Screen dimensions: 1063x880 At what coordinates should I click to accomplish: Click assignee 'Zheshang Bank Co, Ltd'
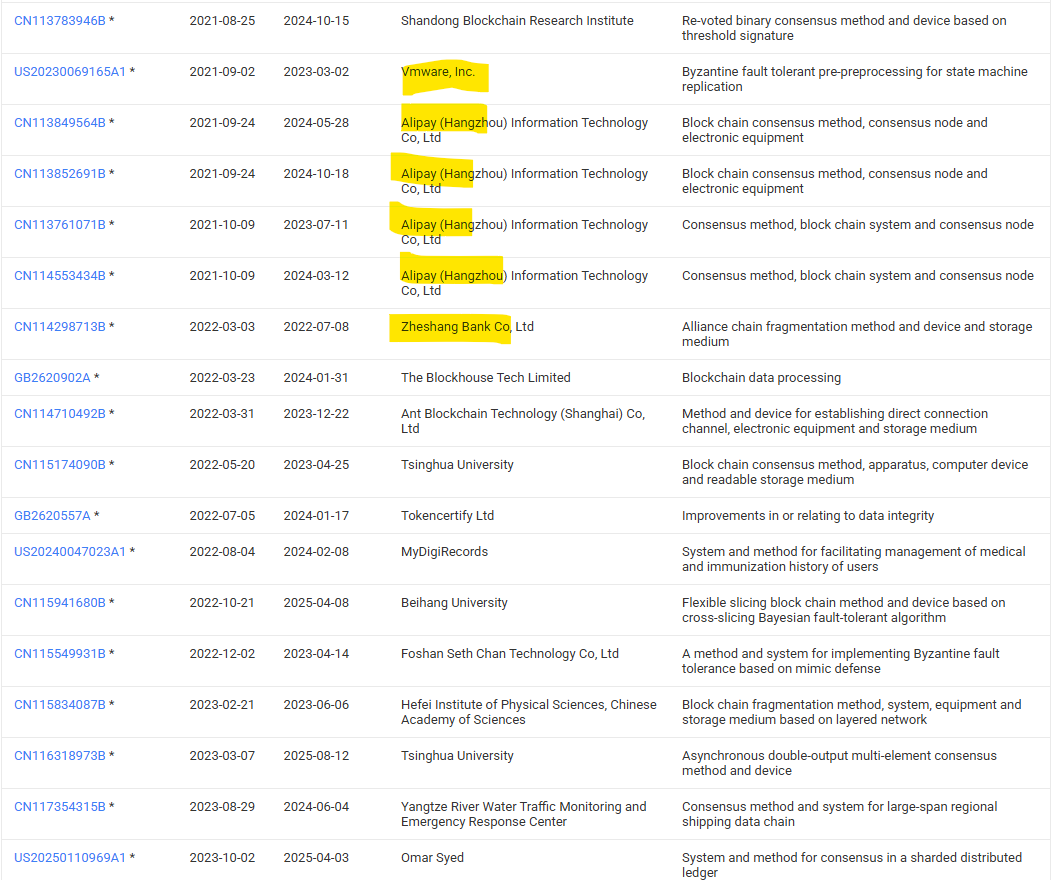tap(467, 327)
